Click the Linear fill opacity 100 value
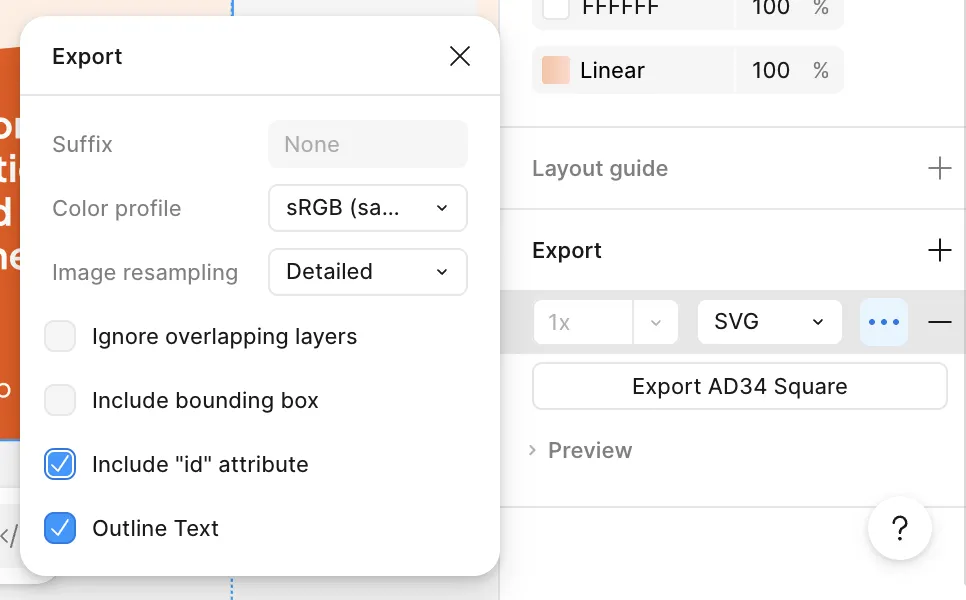The height and width of the screenshot is (600, 966). [770, 70]
